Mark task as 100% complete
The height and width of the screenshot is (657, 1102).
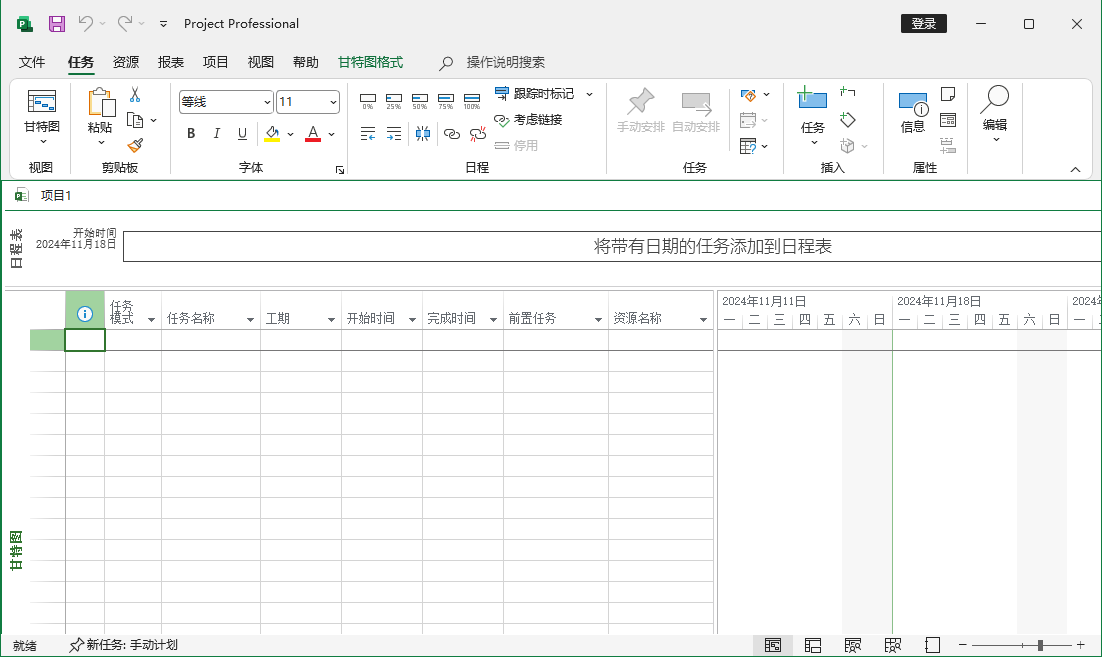(x=472, y=101)
